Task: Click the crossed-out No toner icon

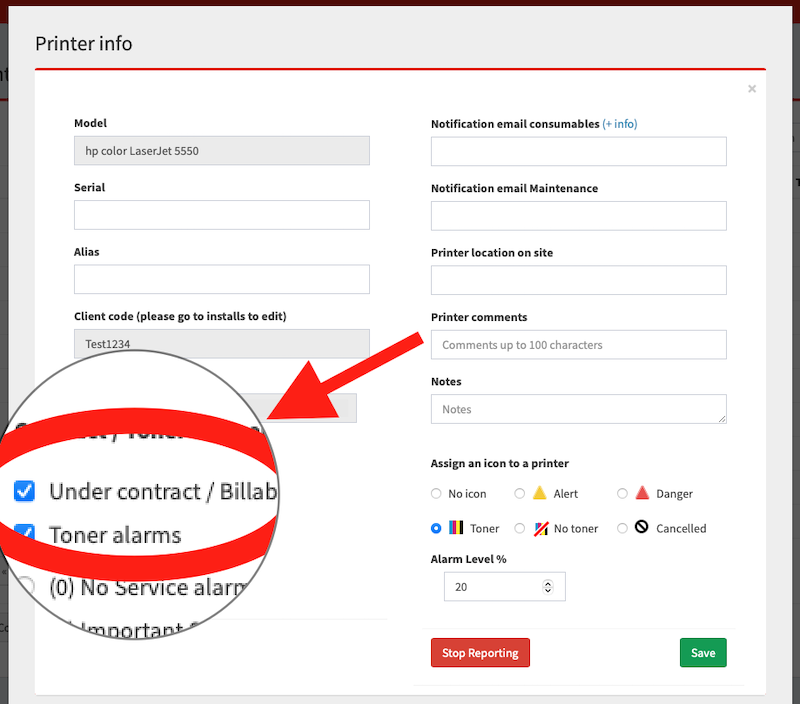Action: point(540,528)
